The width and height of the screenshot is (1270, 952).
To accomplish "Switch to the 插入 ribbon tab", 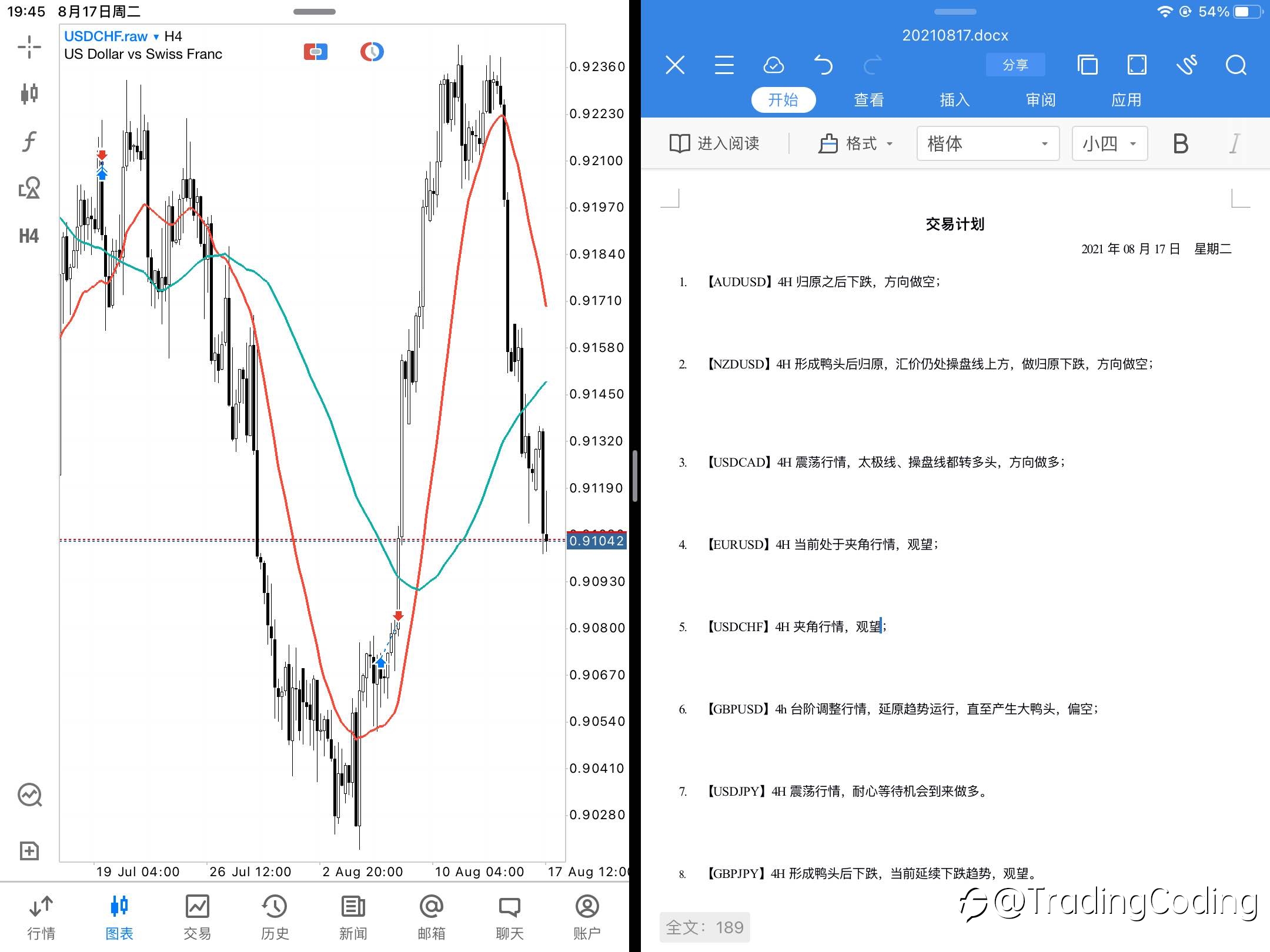I will pyautogui.click(x=955, y=100).
